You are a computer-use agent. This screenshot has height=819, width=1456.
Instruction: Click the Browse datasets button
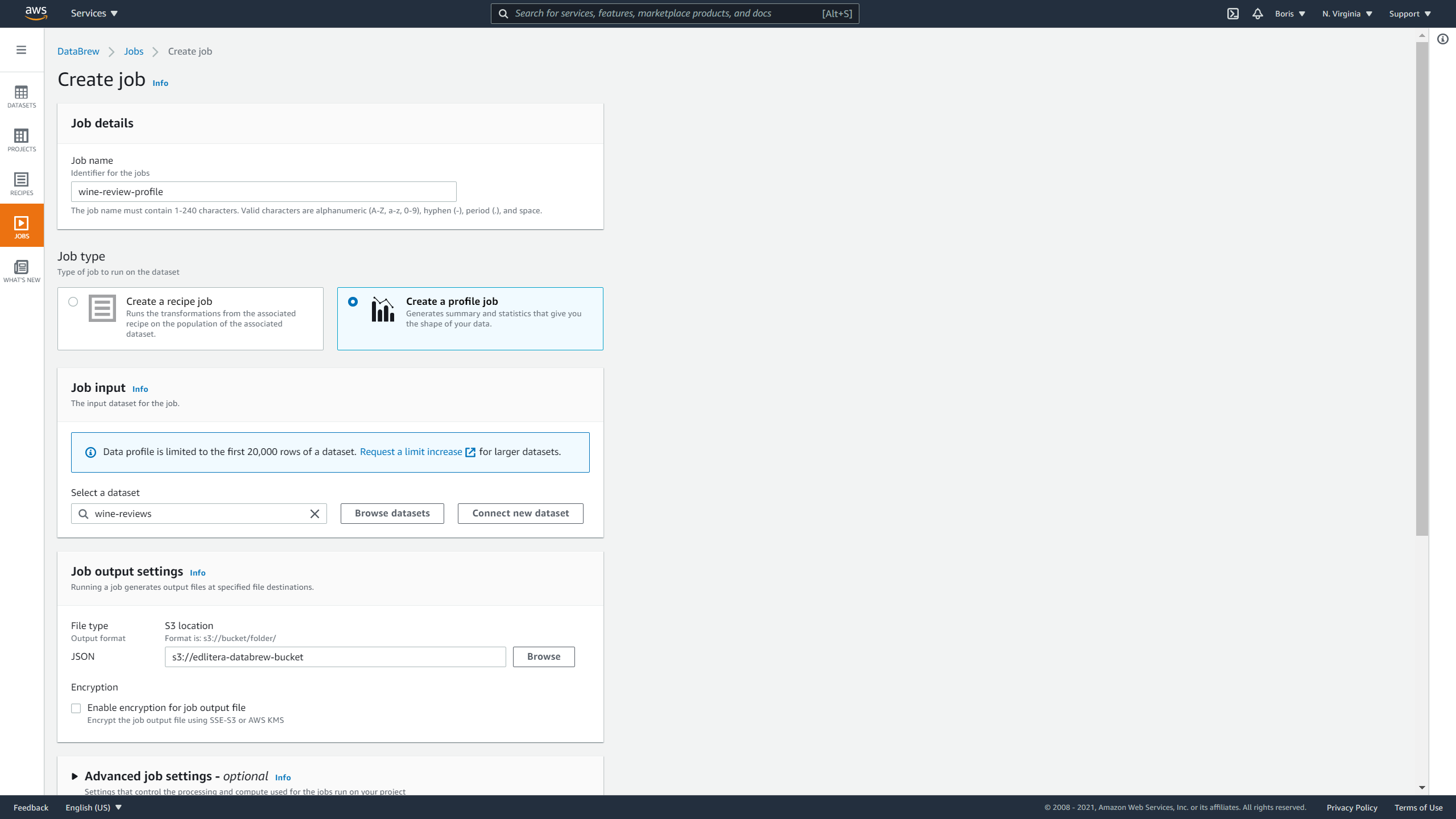point(392,513)
